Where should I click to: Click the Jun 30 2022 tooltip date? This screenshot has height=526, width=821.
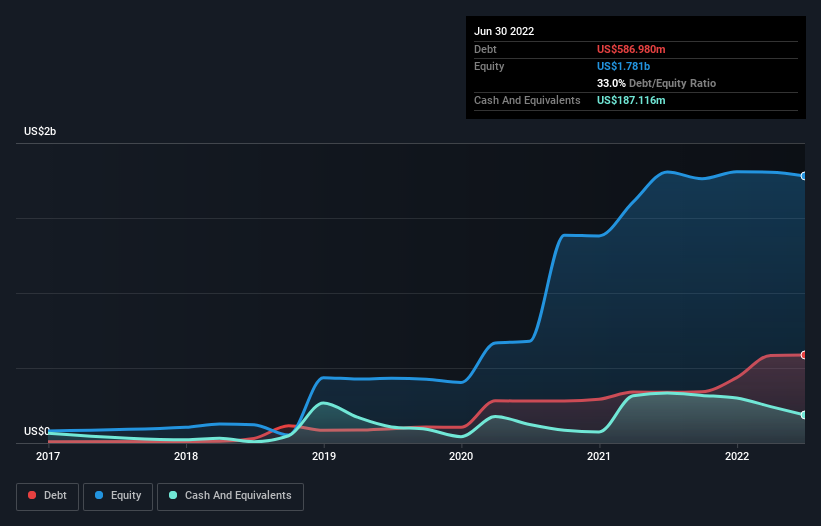point(504,31)
